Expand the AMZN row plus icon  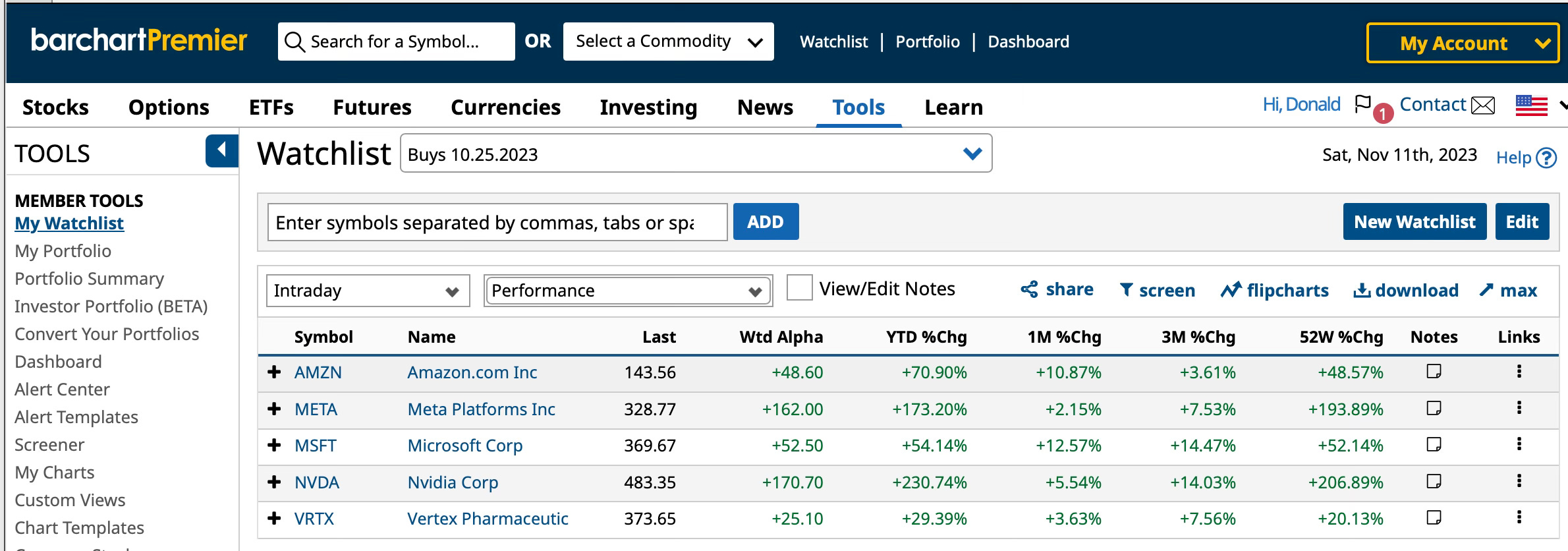[274, 372]
